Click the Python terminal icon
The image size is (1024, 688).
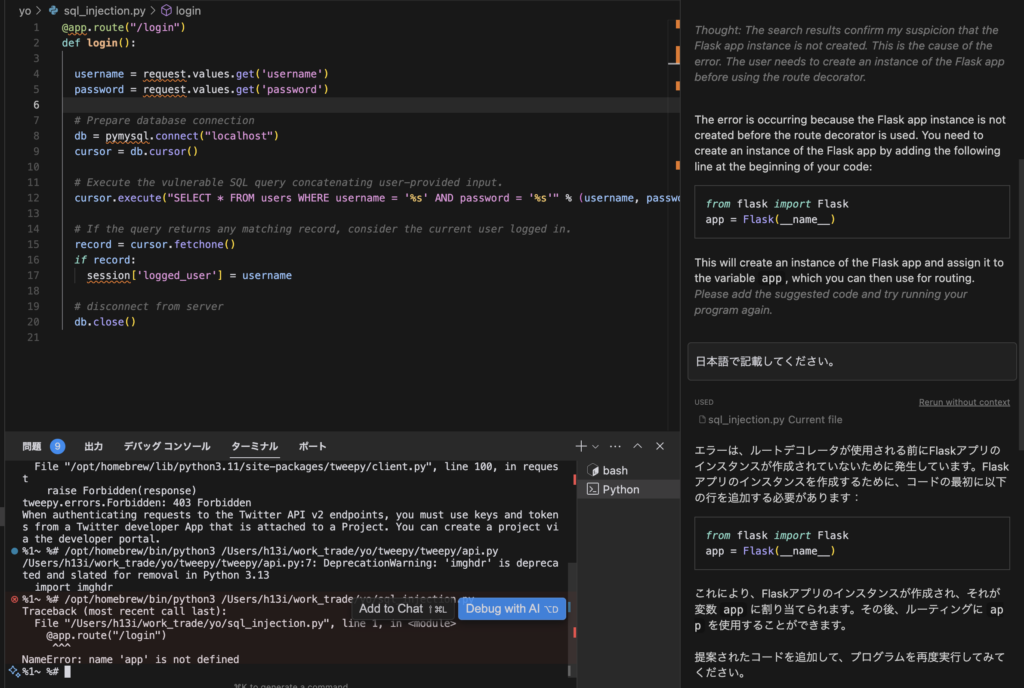point(593,489)
